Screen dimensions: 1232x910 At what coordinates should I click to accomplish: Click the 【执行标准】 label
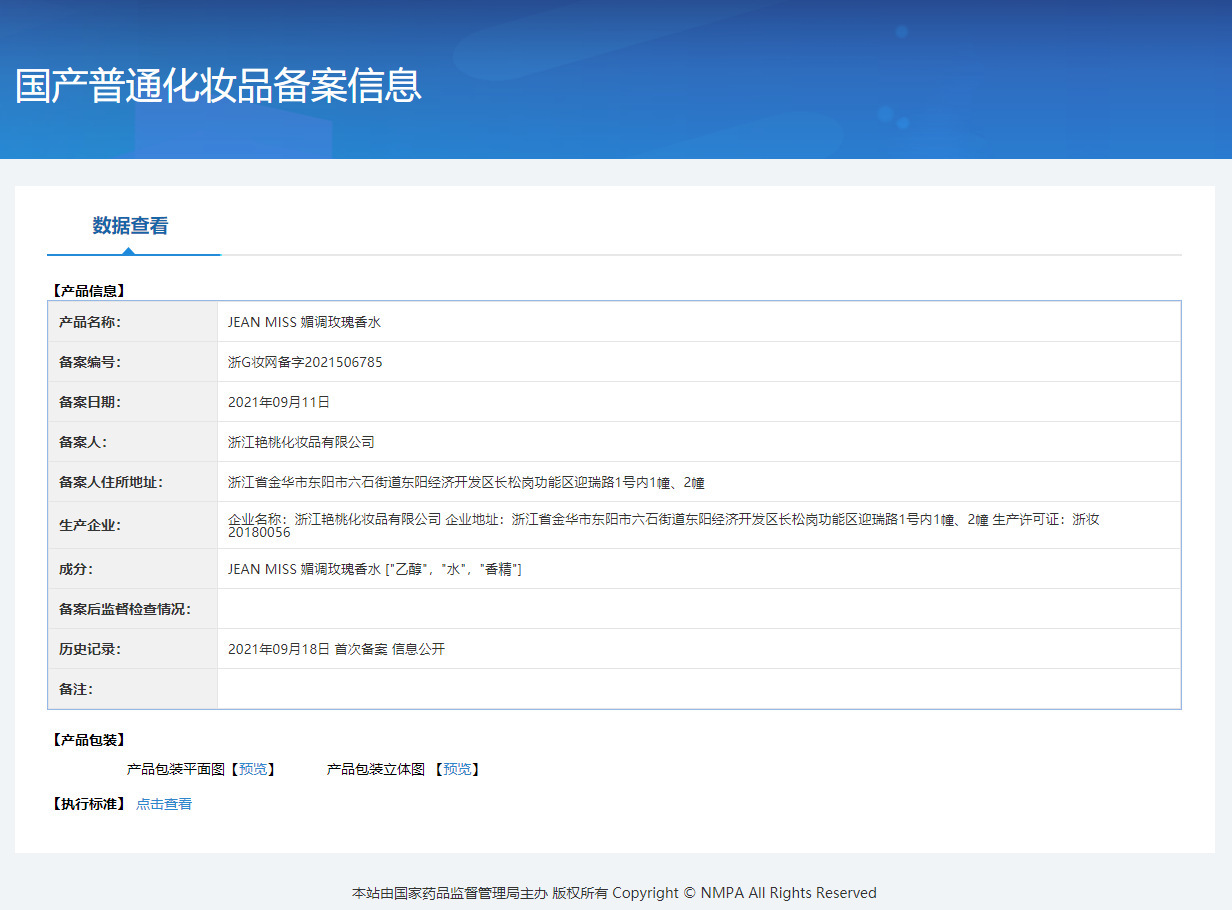tap(88, 802)
